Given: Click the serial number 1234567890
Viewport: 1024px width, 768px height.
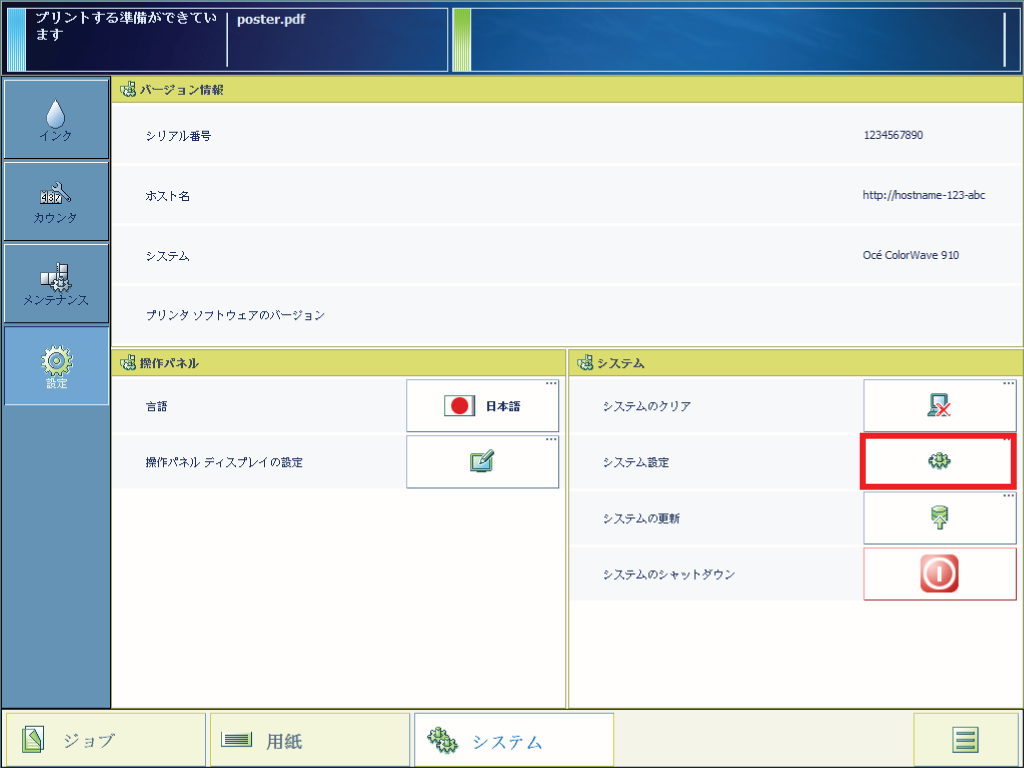Looking at the screenshot, I should (893, 135).
